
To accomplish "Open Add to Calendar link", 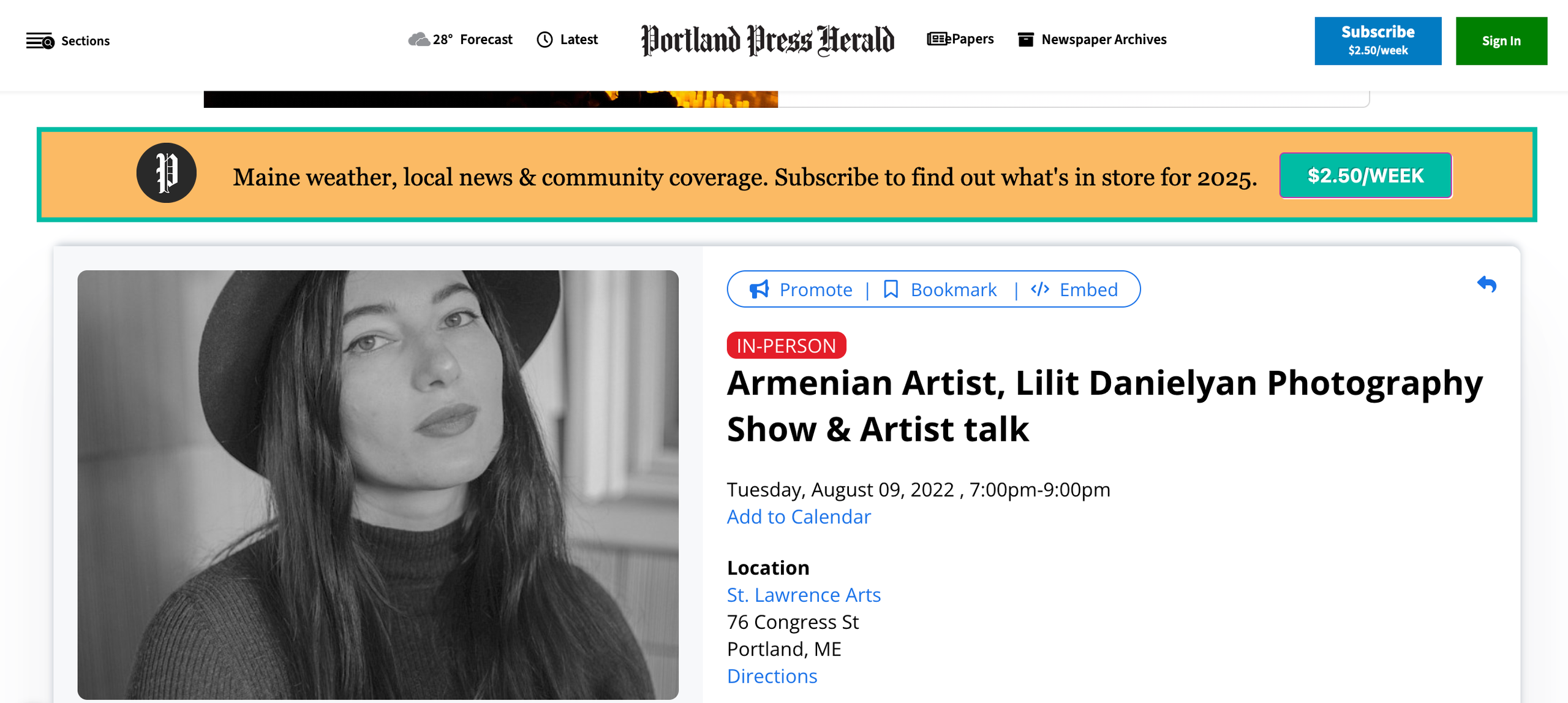I will (798, 517).
